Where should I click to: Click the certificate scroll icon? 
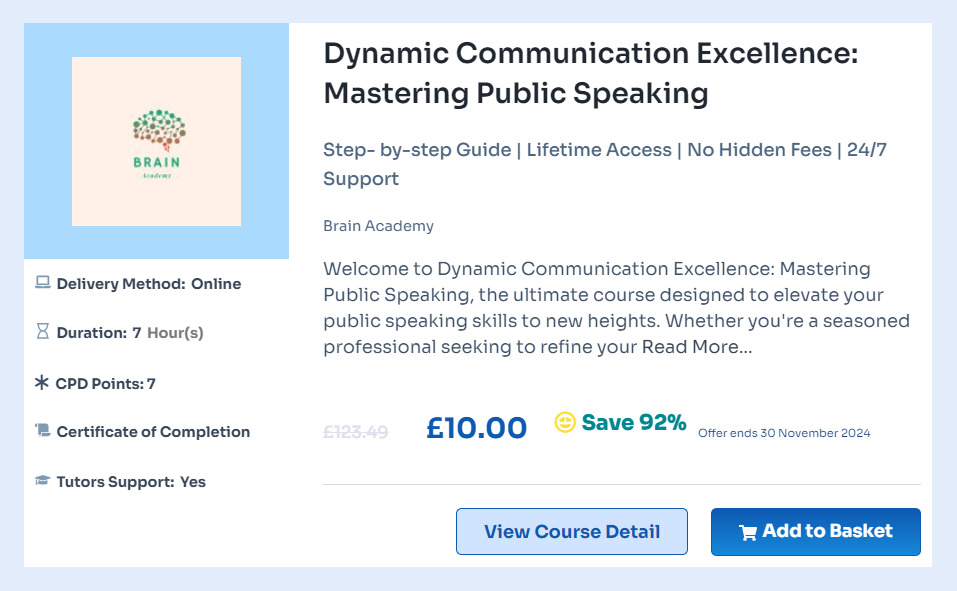tap(43, 431)
